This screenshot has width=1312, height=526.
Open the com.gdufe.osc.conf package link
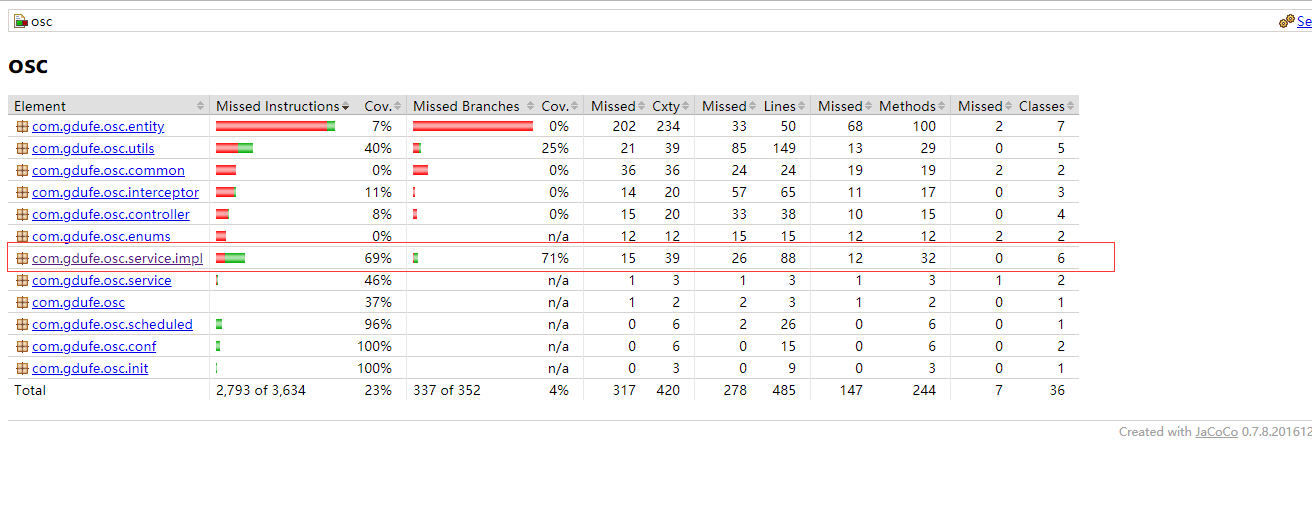coord(94,347)
